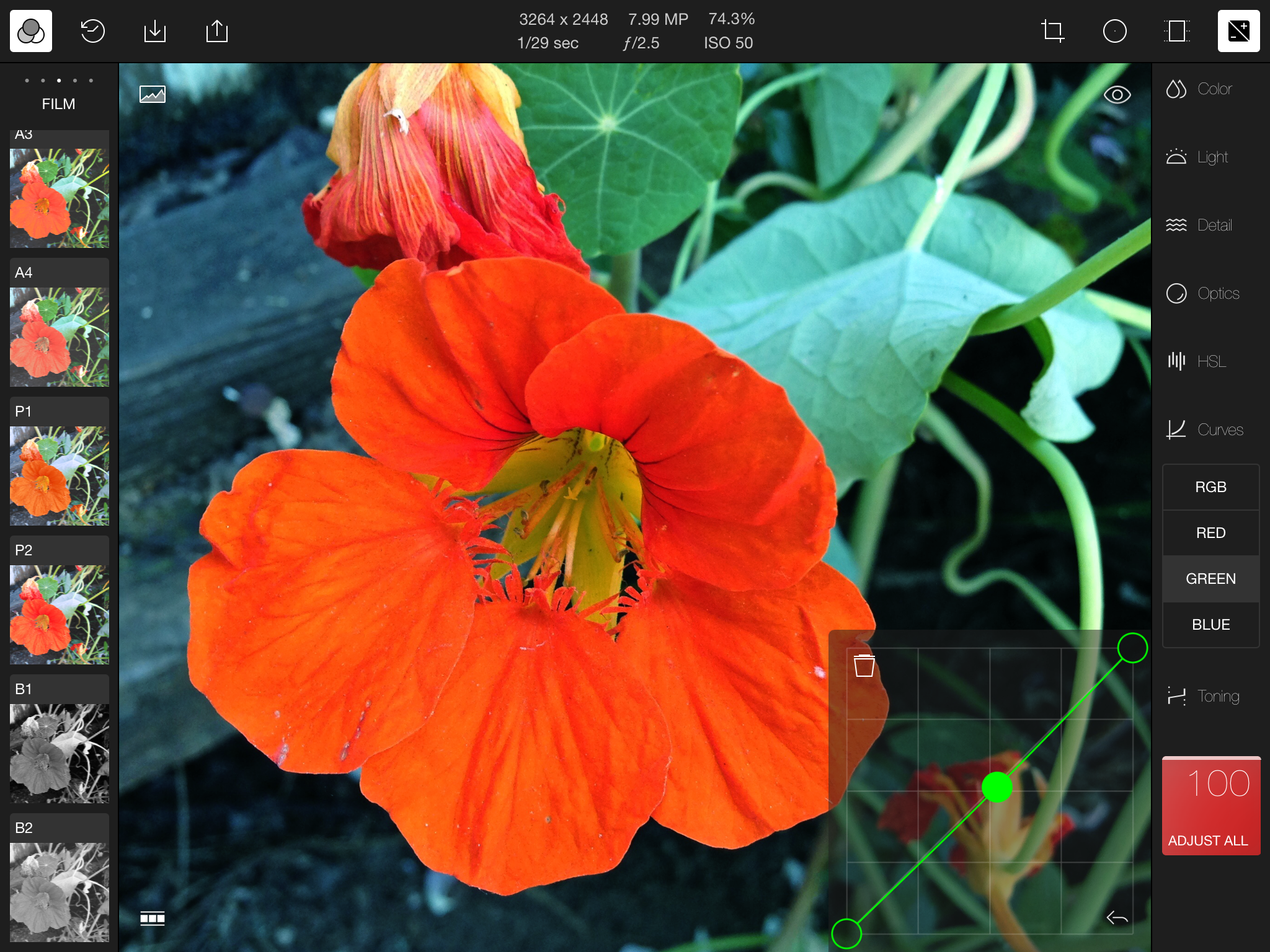Apply the P1 film preset
The width and height of the screenshot is (1270, 952).
click(x=60, y=462)
